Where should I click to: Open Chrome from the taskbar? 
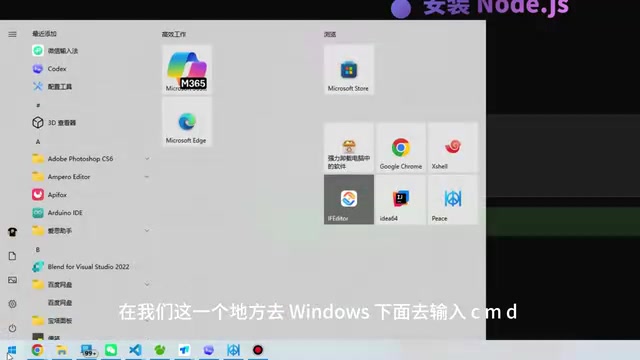click(37, 350)
